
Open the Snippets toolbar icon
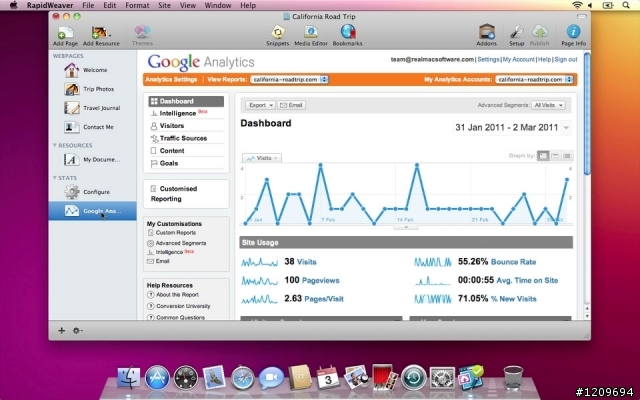(x=278, y=36)
